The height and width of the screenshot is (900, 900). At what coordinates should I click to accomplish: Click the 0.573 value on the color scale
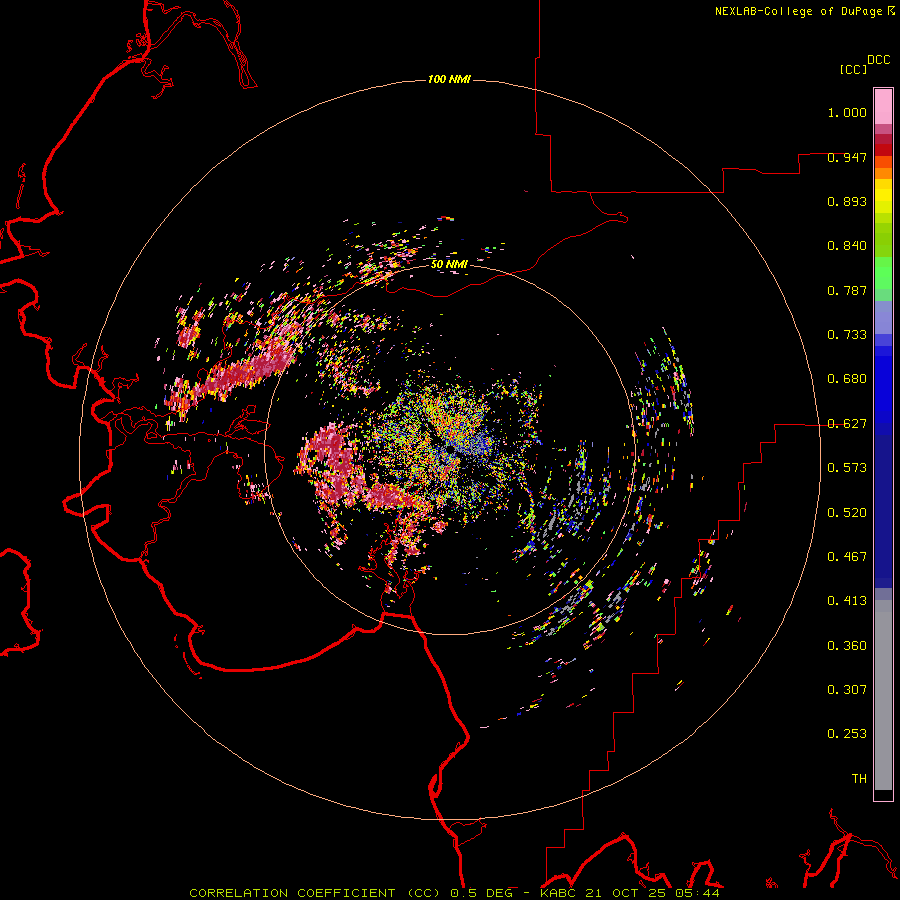[x=847, y=468]
